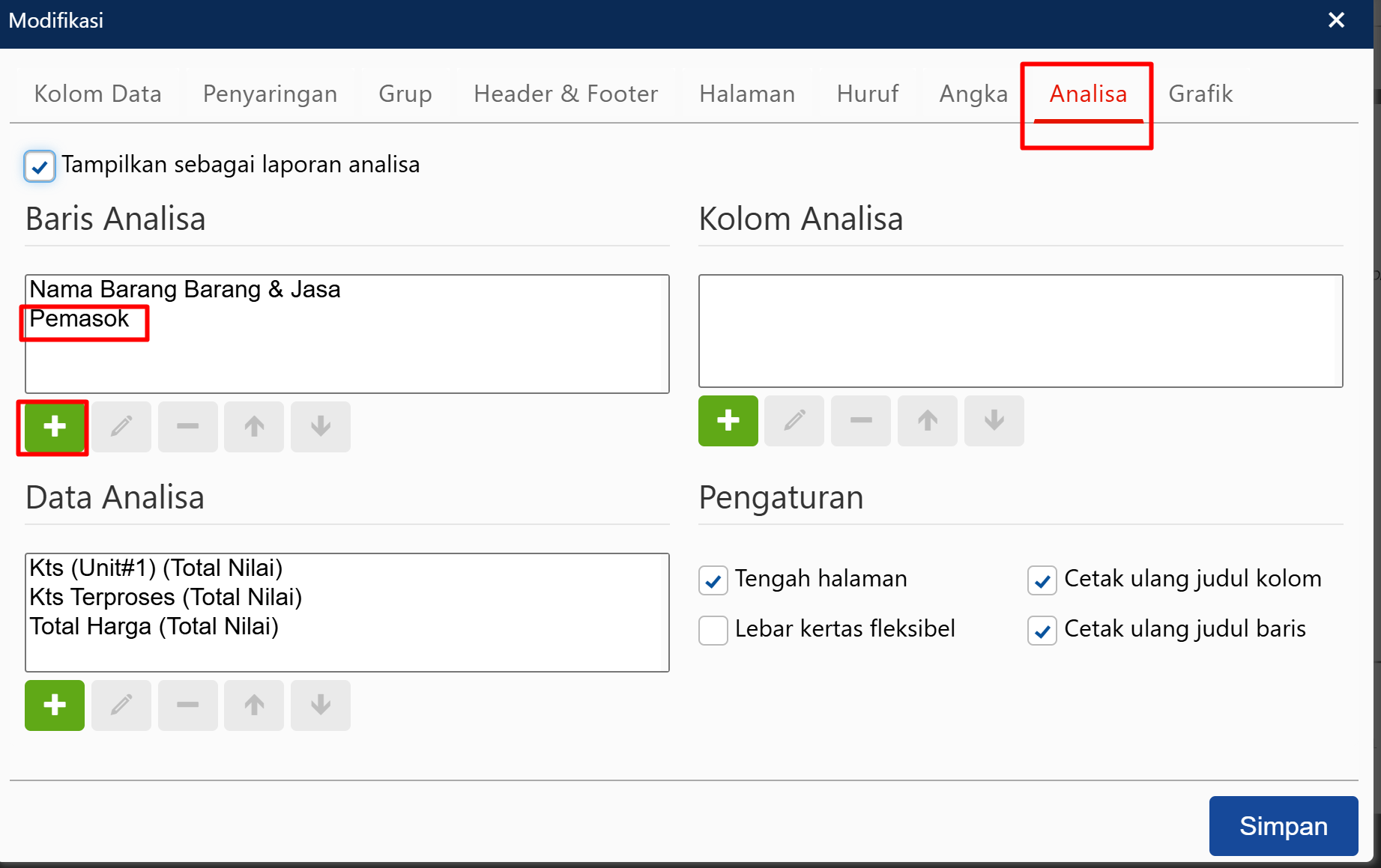Click the up arrow under Data Analisa
Image resolution: width=1381 pixels, height=868 pixels.
(x=254, y=705)
